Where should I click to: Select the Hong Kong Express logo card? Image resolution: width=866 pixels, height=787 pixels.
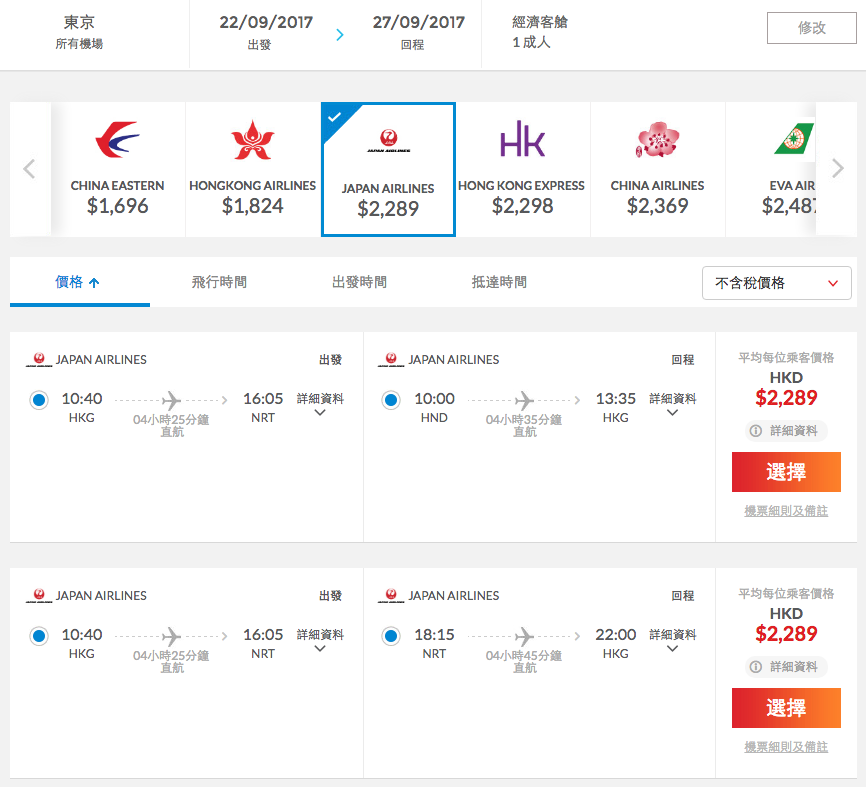tap(522, 170)
